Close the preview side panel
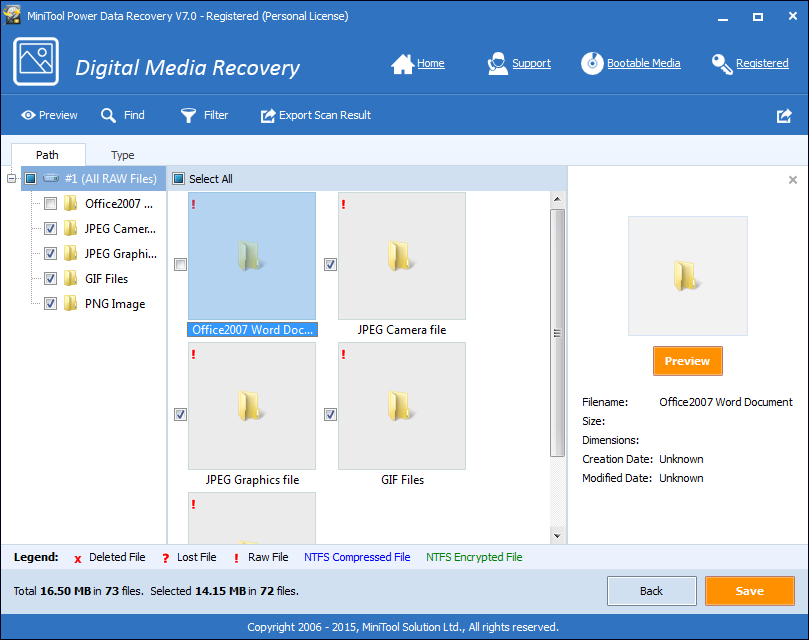The height and width of the screenshot is (640, 809). point(792,180)
